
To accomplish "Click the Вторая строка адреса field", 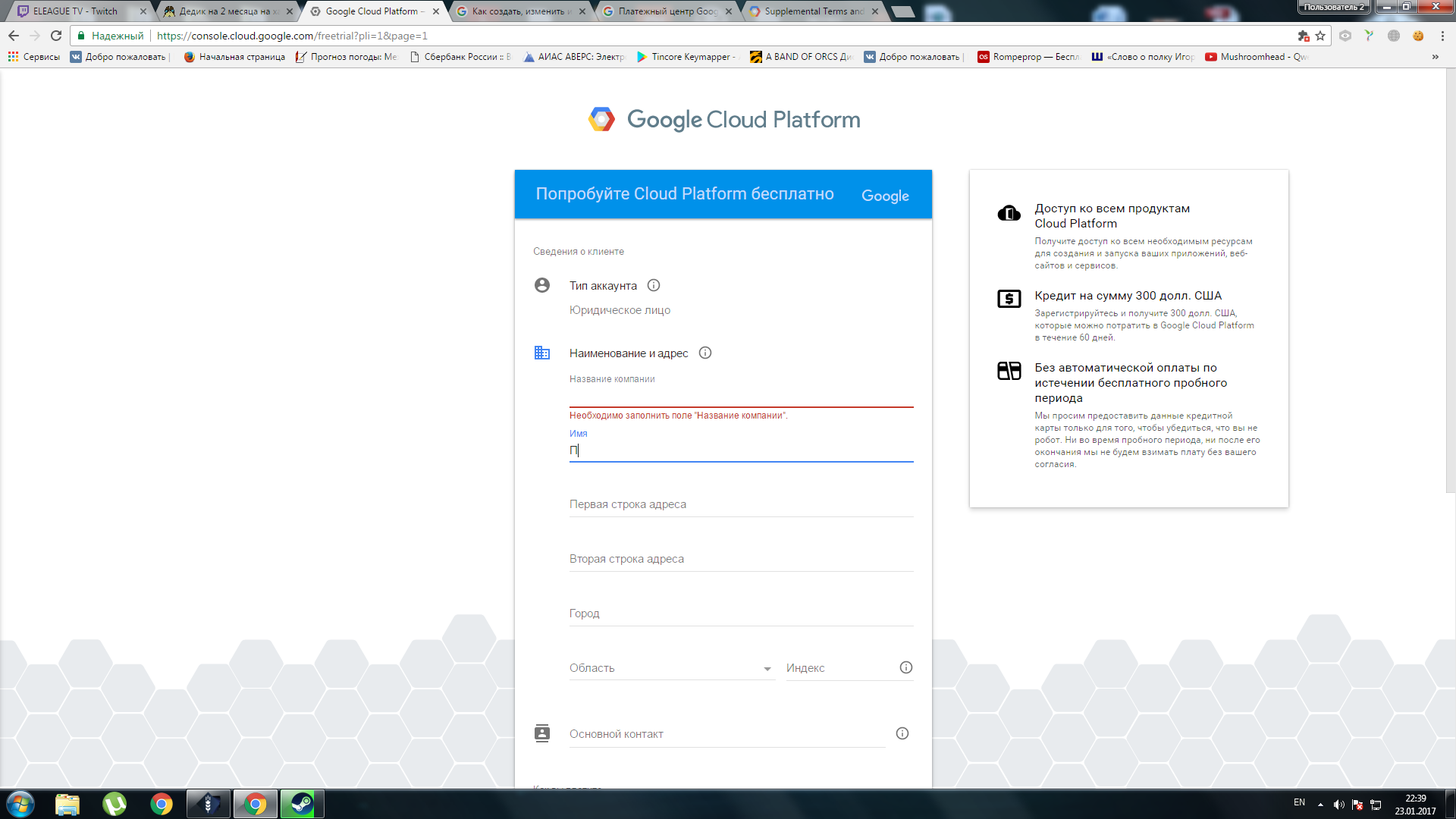I will pyautogui.click(x=741, y=560).
